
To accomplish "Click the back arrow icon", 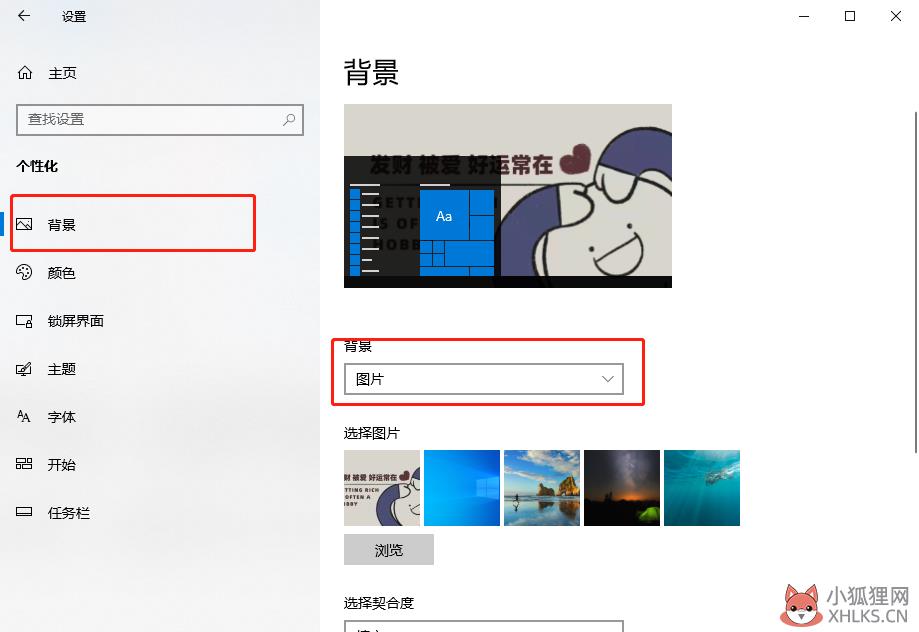I will coord(23,16).
